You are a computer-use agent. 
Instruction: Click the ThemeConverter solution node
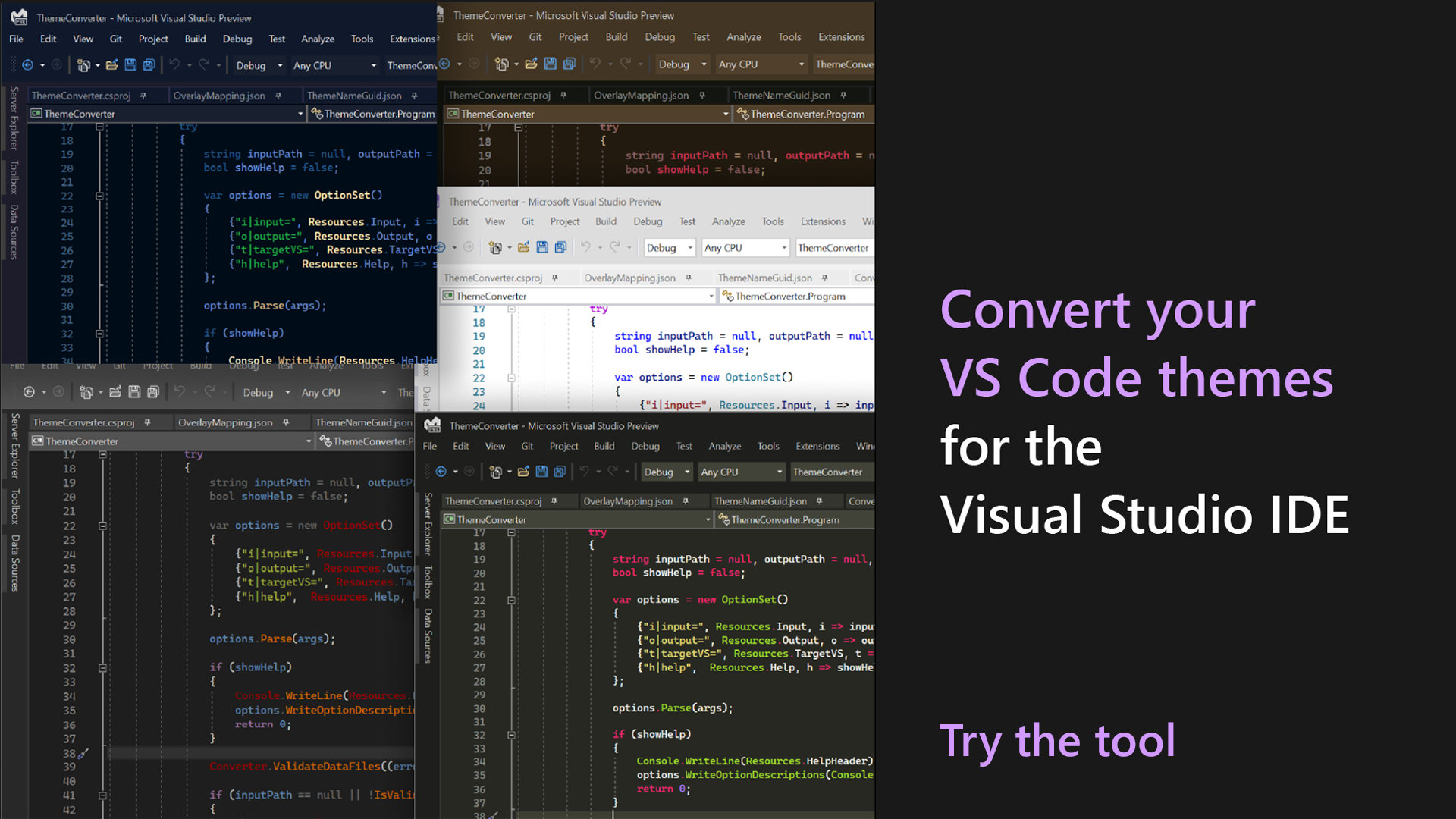point(79,113)
